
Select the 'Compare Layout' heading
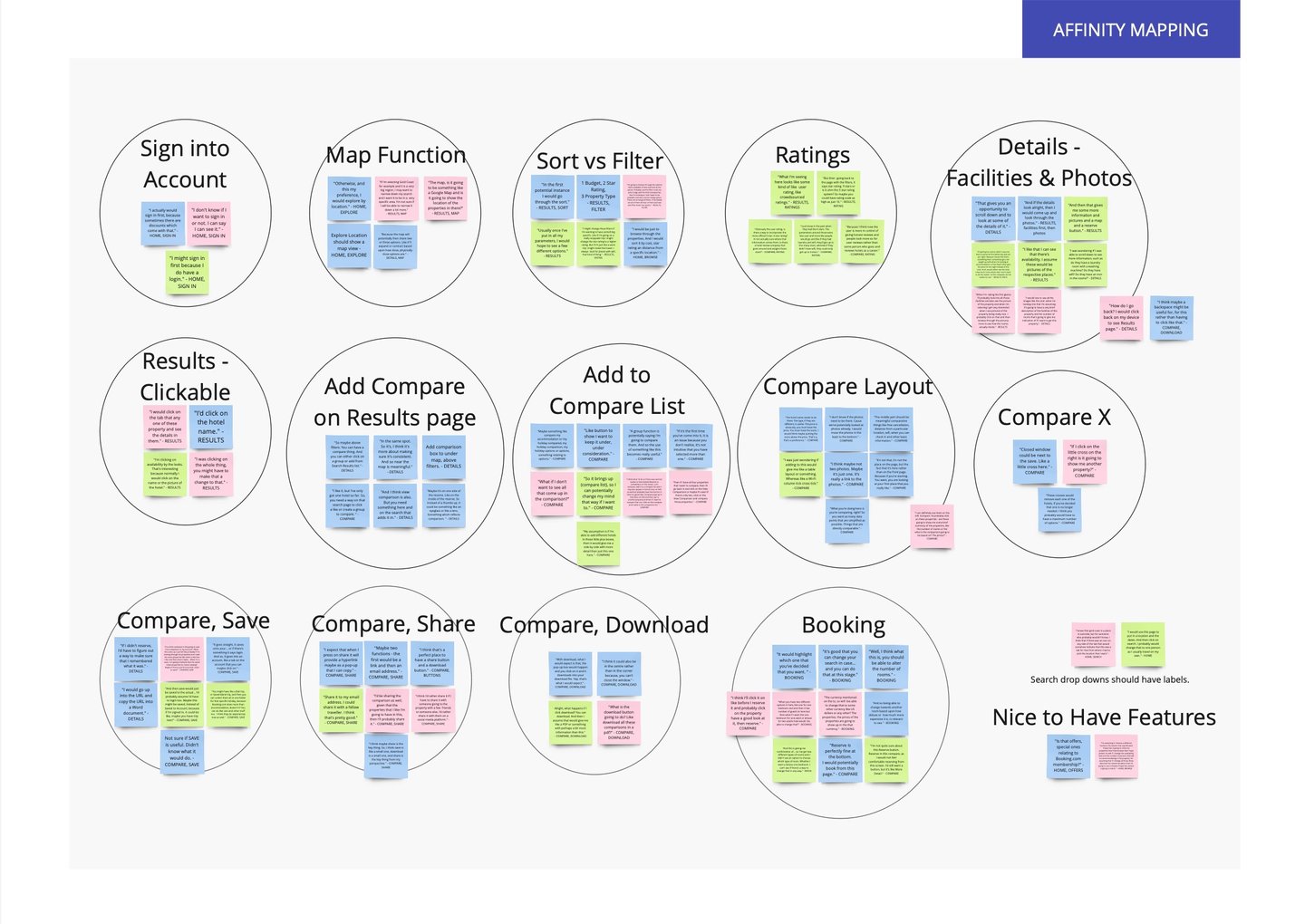click(848, 386)
